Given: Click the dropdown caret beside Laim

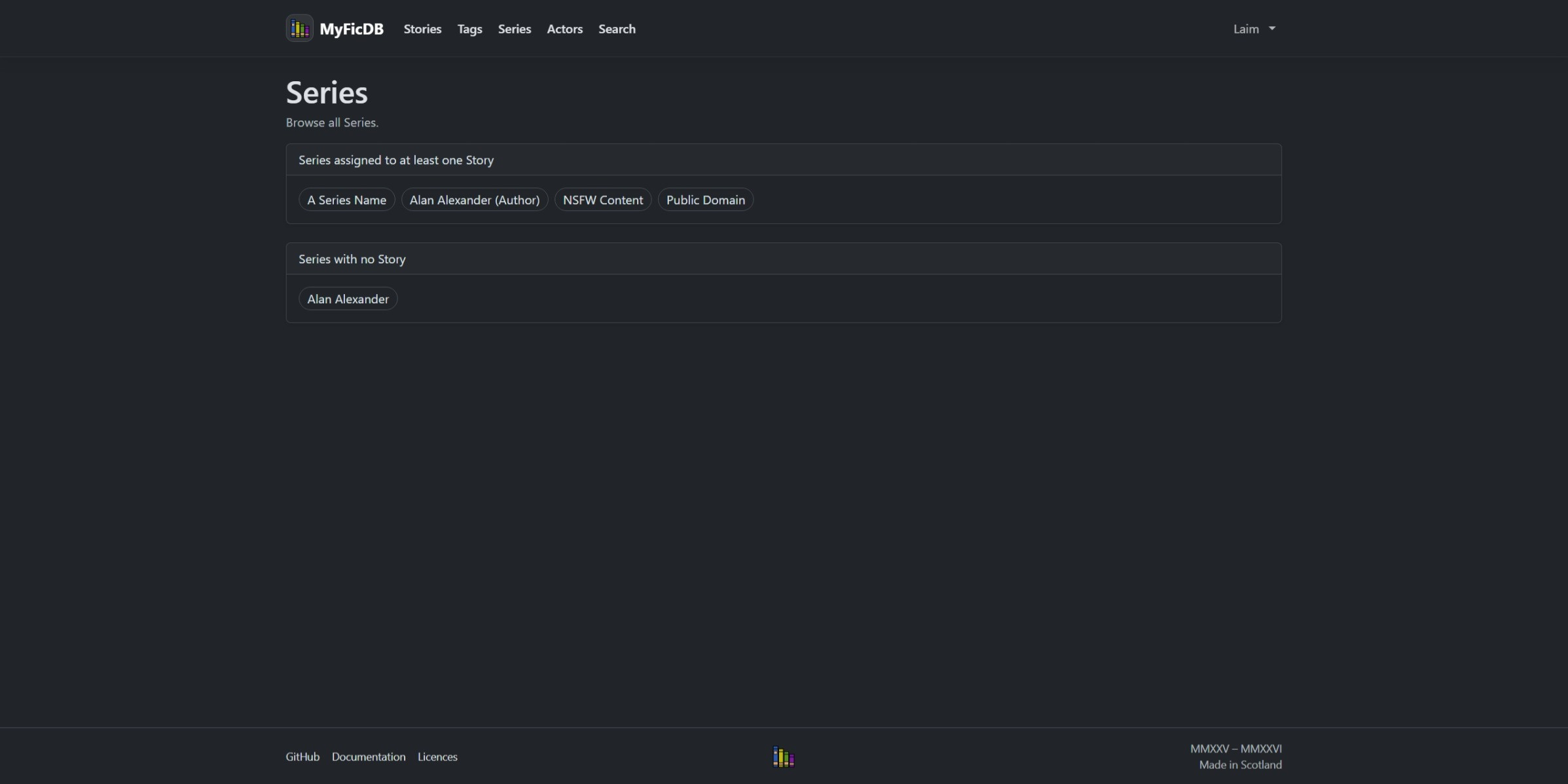Looking at the screenshot, I should tap(1271, 28).
